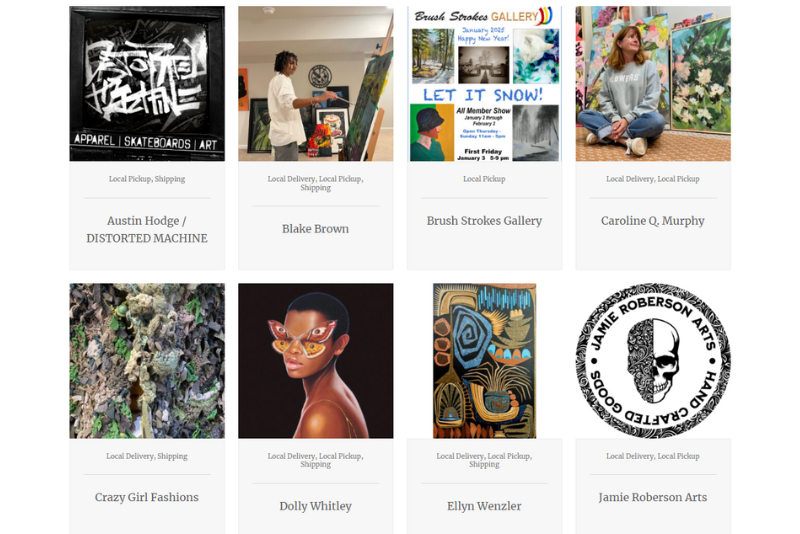The image size is (800, 534).
Task: Open the Ellyn Wenzler title link
Action: coord(484,506)
